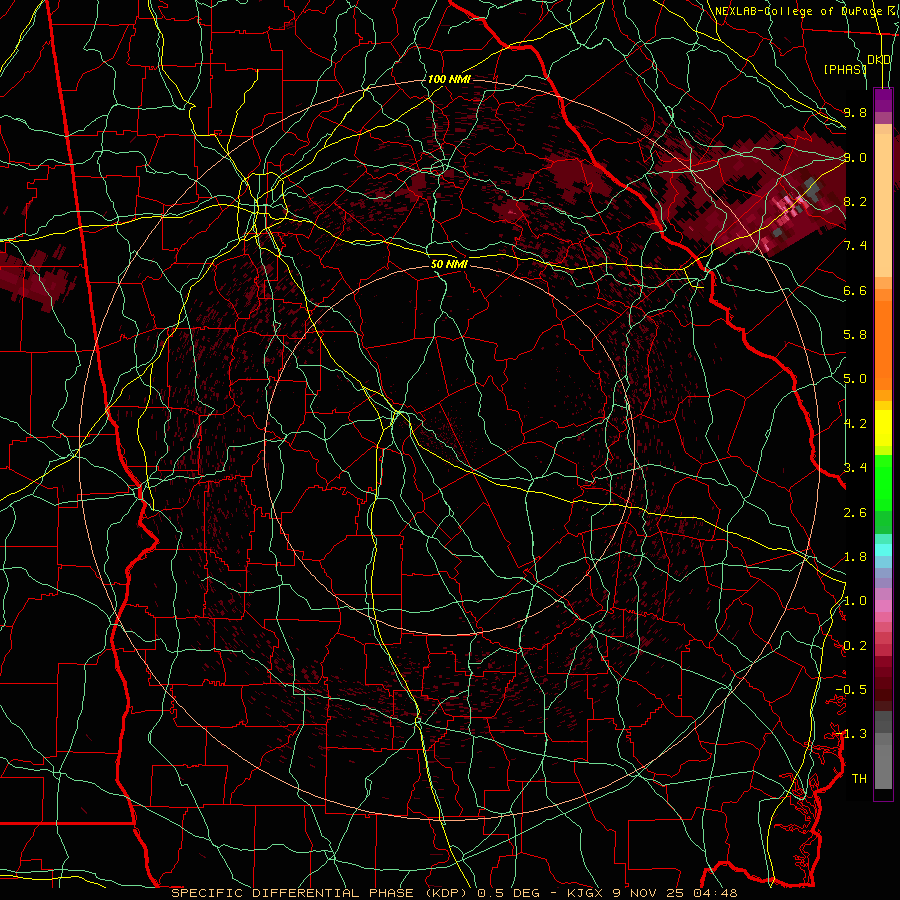
Task: Click the "TH" threshold label
Action: [x=859, y=779]
